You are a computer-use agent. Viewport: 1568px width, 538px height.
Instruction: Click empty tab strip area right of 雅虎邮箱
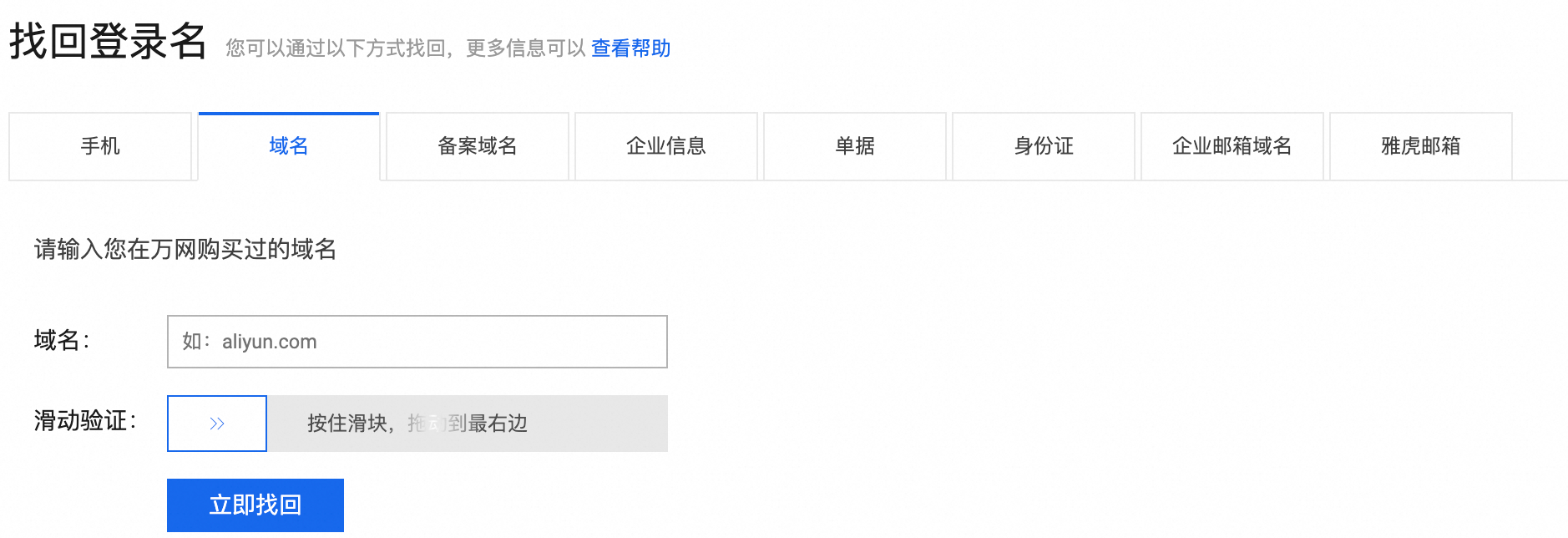point(1540,147)
